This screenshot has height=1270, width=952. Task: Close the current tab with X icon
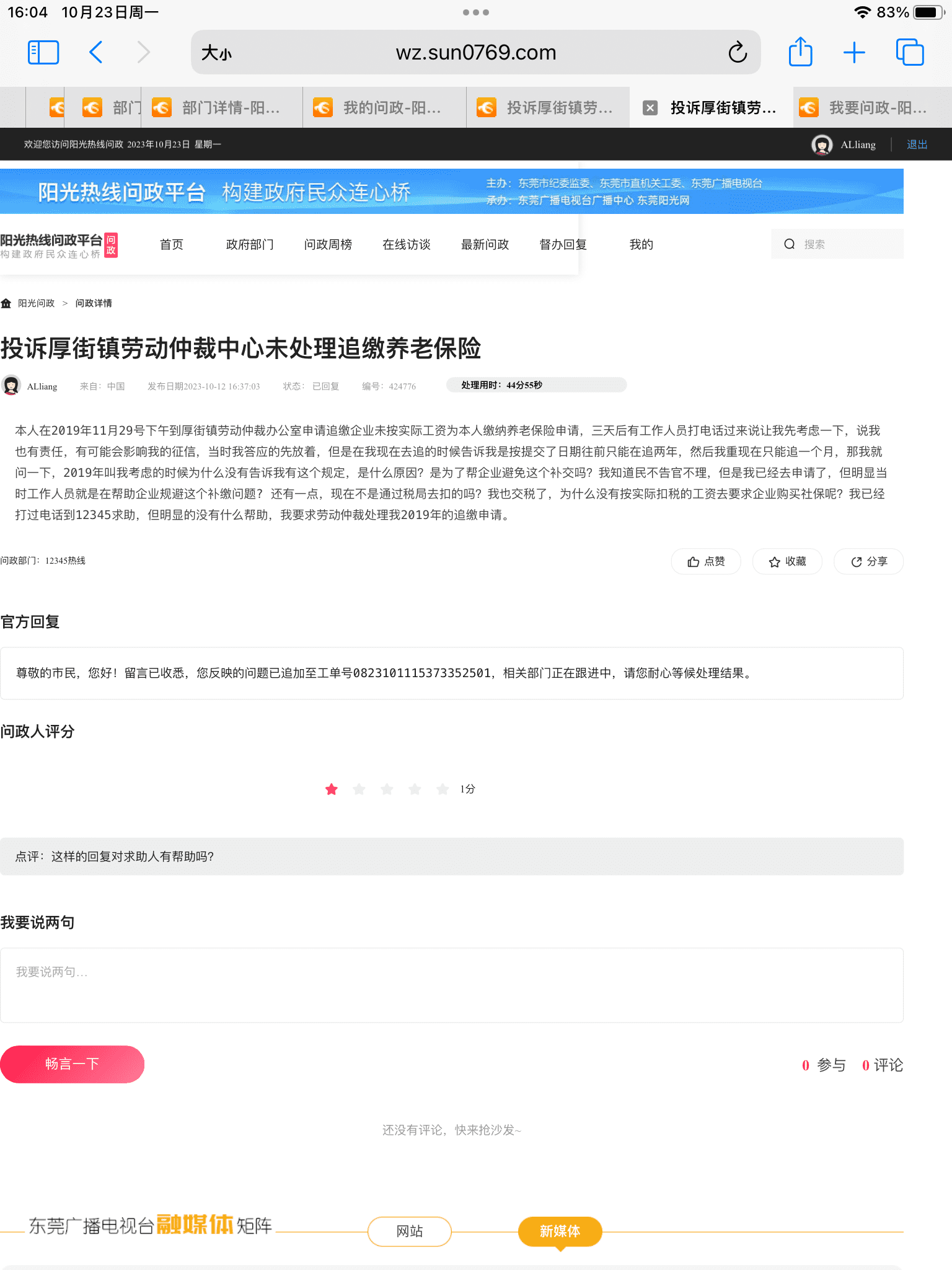pos(650,108)
